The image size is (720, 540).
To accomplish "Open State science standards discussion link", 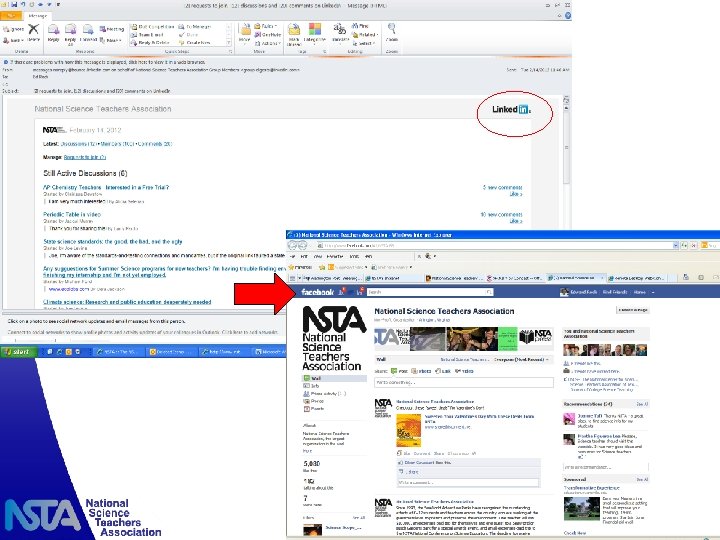I will (112, 242).
